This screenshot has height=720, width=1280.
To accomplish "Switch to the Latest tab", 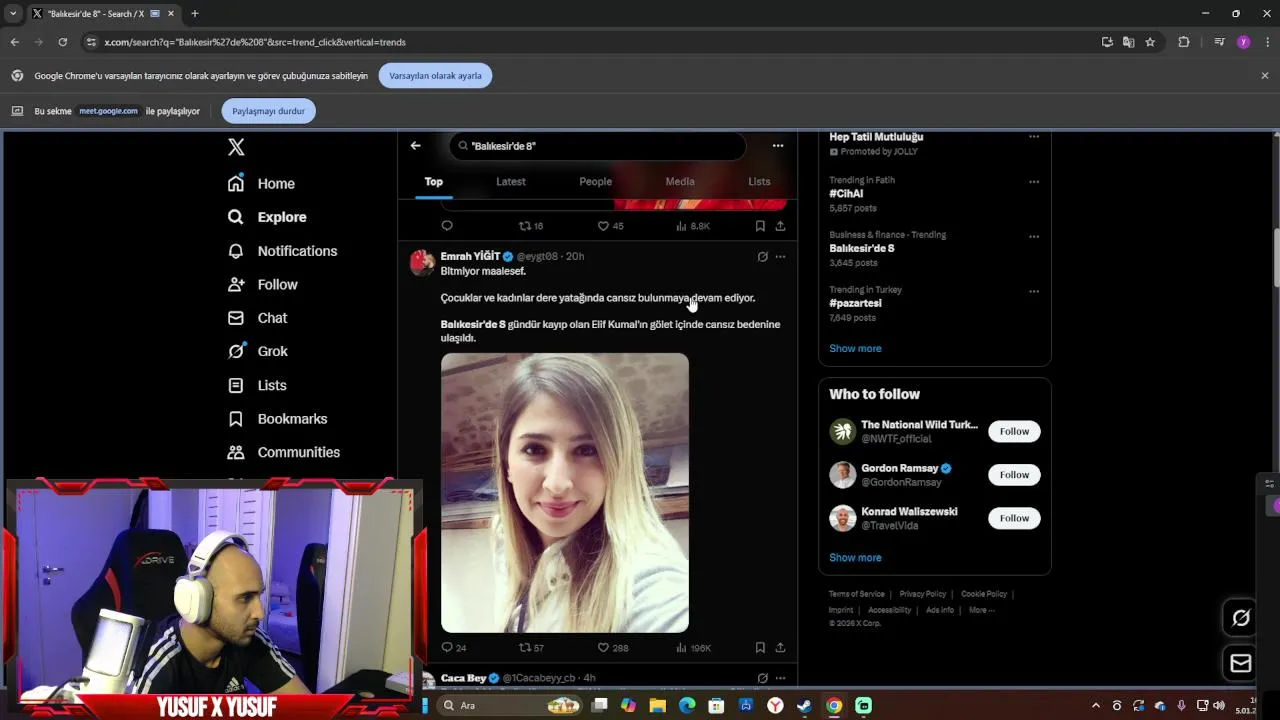I will [510, 182].
